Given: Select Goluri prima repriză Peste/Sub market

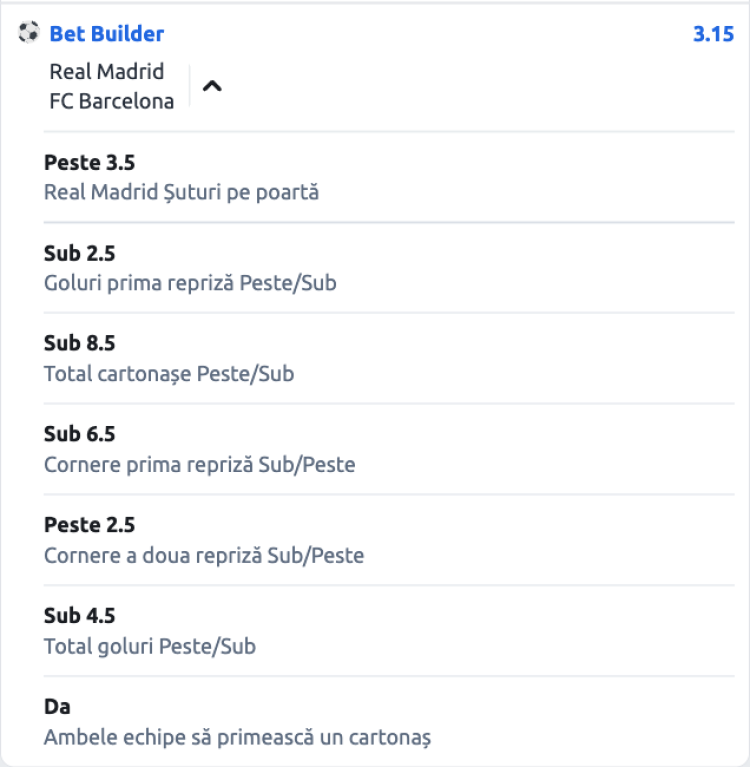Looking at the screenshot, I should pyautogui.click(x=190, y=283).
